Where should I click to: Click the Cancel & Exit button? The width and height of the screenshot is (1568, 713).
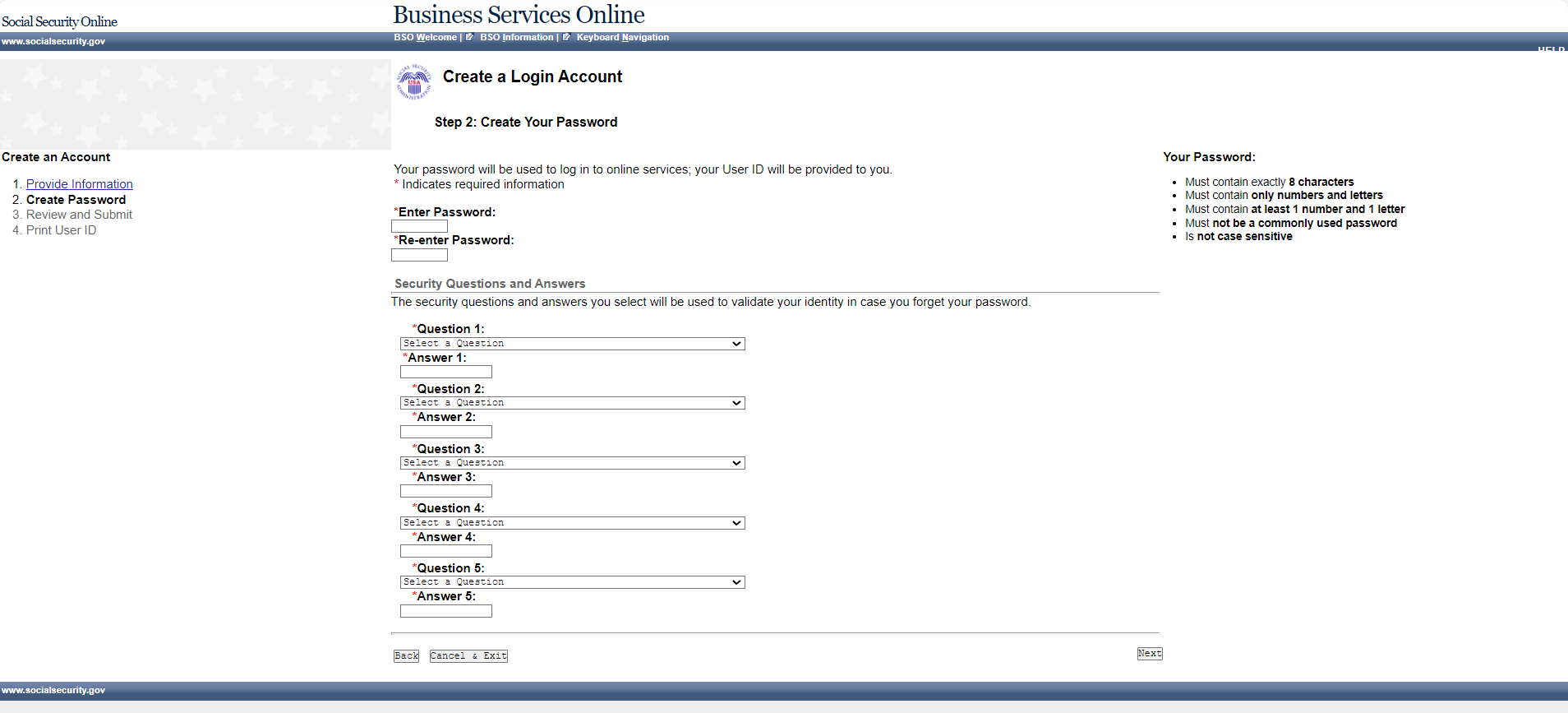[468, 656]
